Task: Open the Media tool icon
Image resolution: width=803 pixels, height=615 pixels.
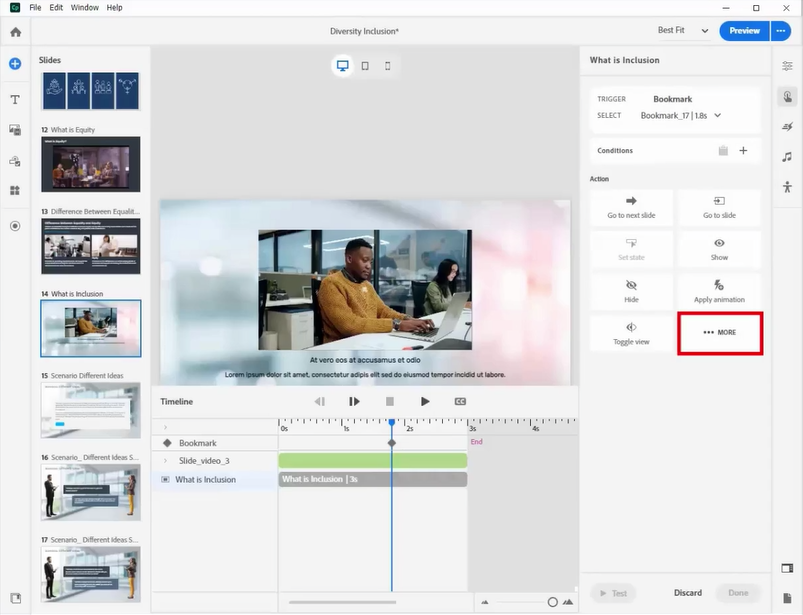Action: (x=15, y=130)
